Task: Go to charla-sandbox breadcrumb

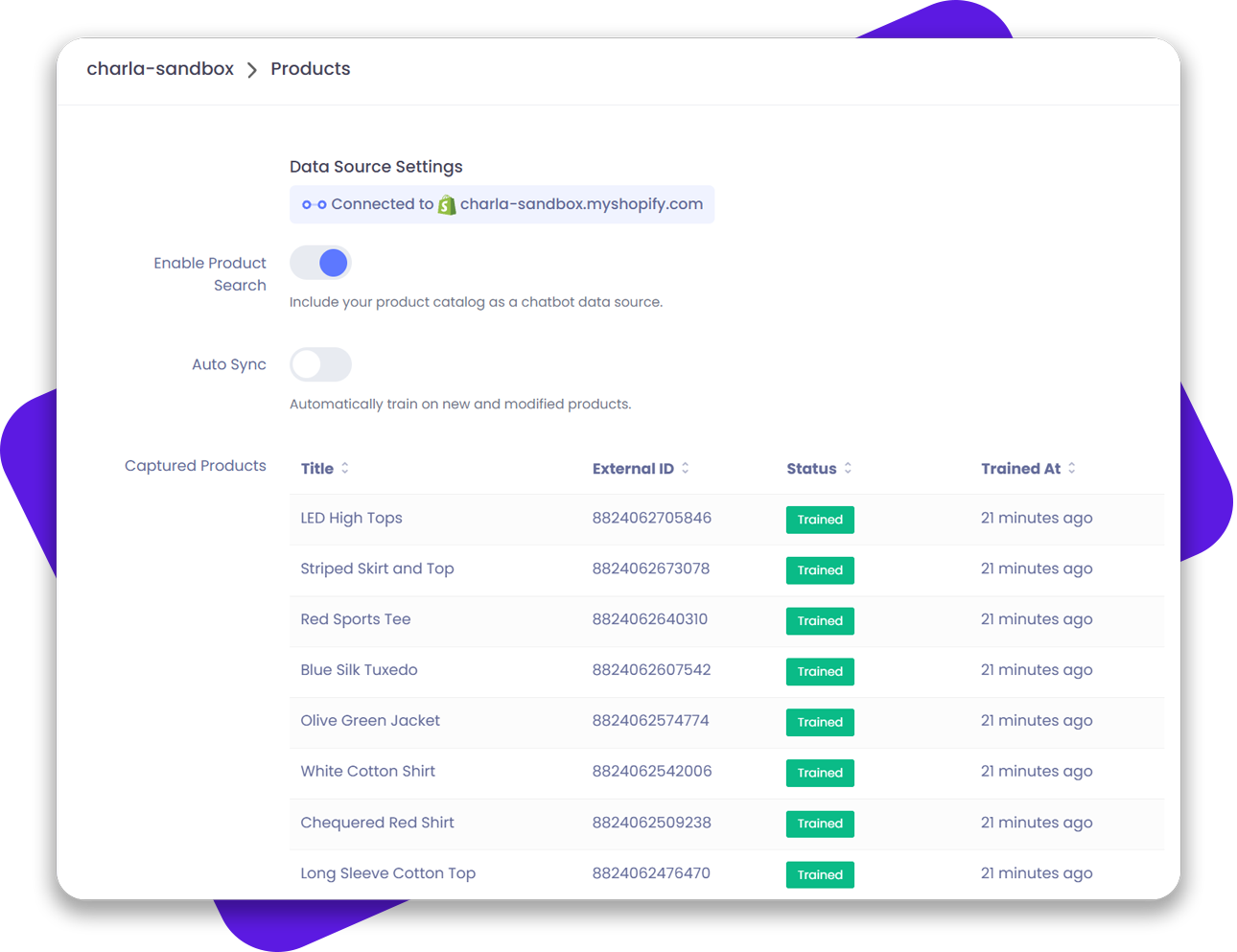Action: click(160, 69)
